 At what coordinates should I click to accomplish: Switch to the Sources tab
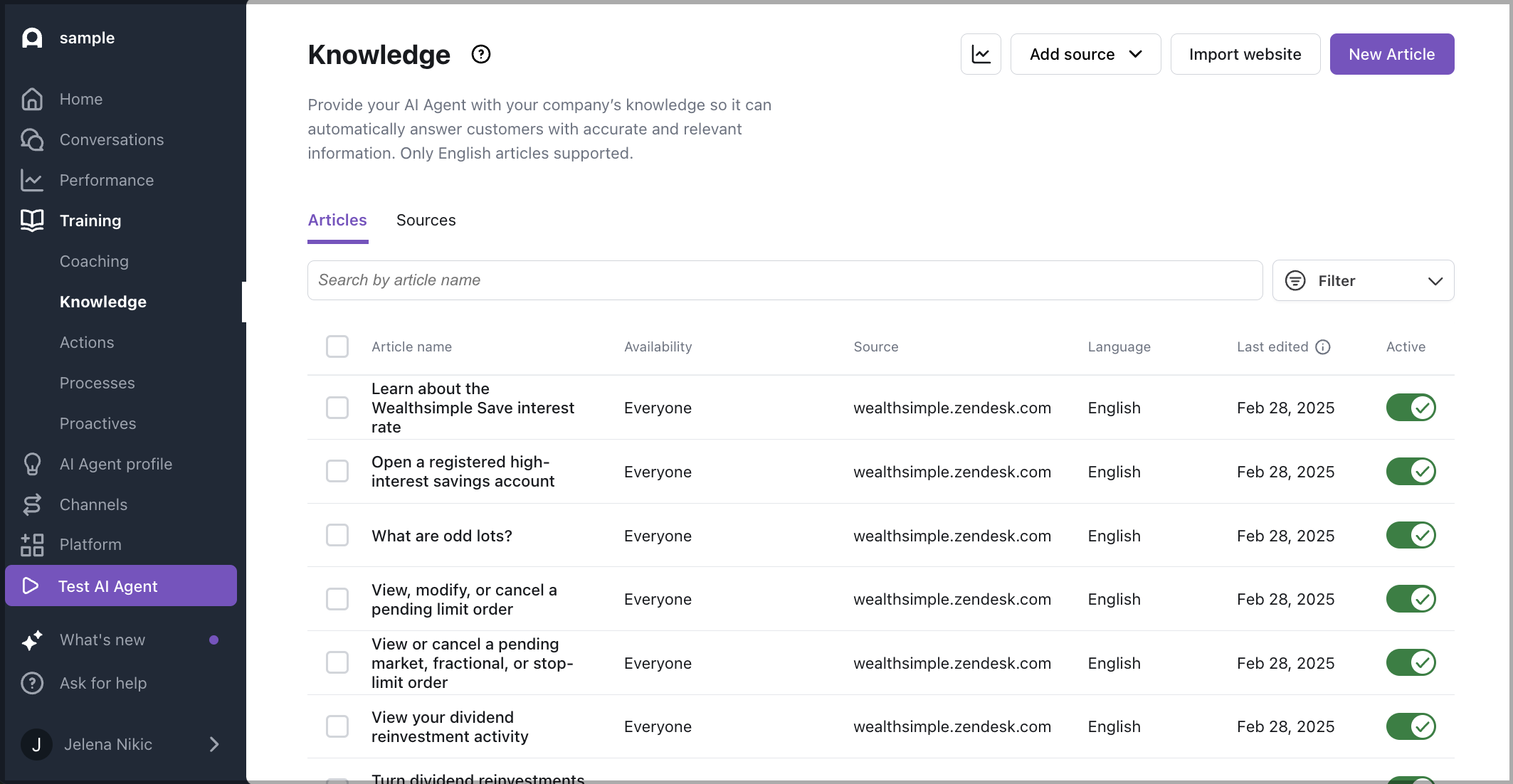pos(426,221)
